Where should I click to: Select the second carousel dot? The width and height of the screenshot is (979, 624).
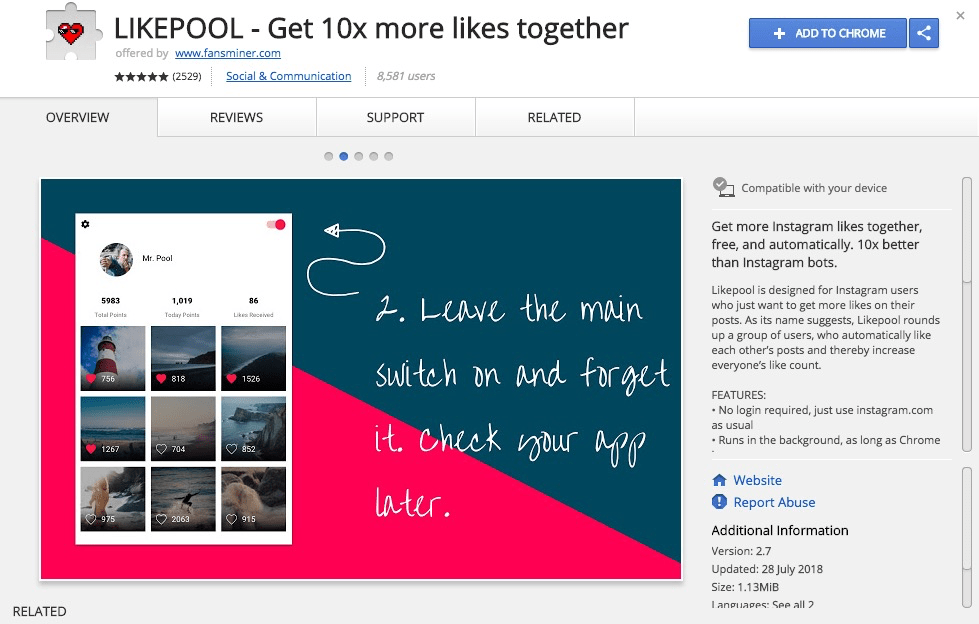pyautogui.click(x=343, y=156)
